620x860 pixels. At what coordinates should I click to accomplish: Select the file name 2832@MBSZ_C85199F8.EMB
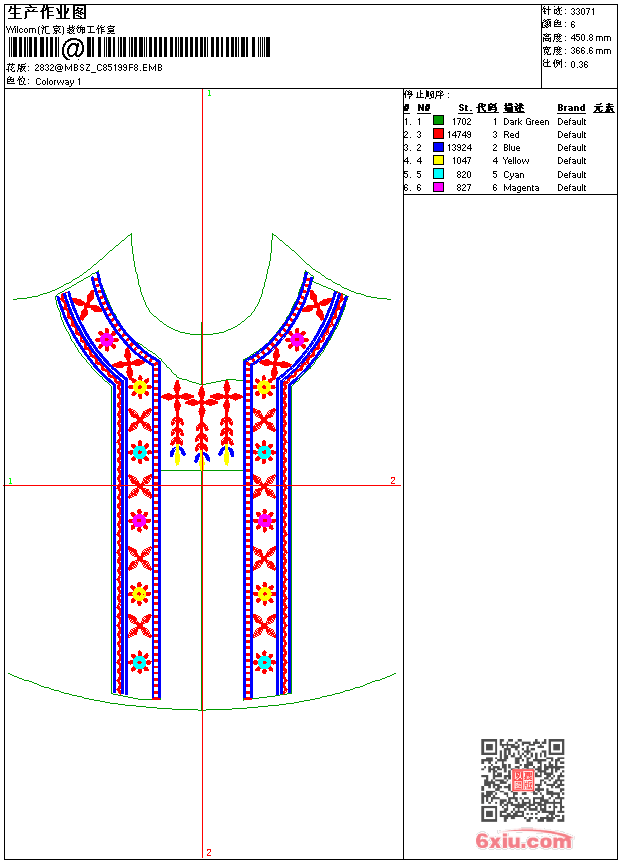point(98,68)
